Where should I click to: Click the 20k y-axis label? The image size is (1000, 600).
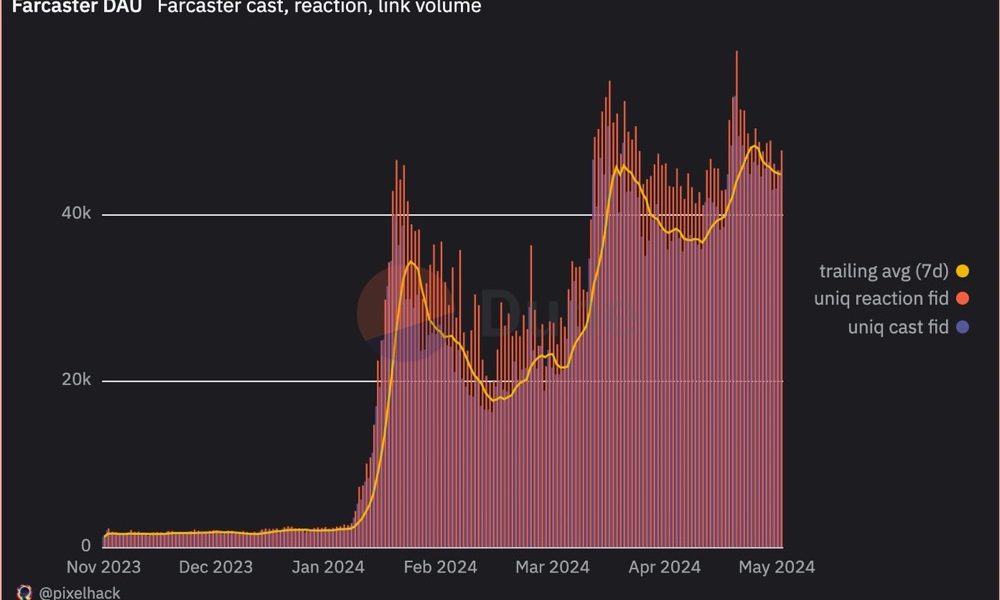77,380
